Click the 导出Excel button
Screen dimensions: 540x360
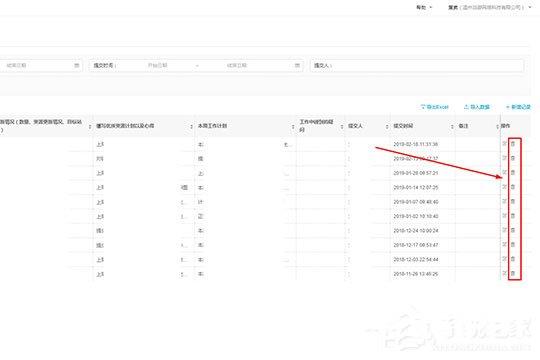435,107
